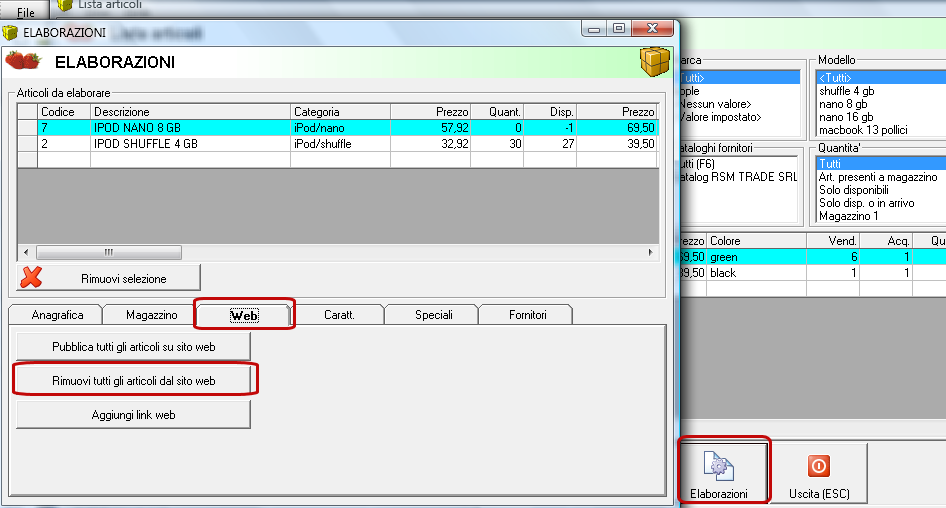Click Rimuovi tutti gli articoli dal sito web
Viewport: 946px width, 508px height.
tap(133, 381)
